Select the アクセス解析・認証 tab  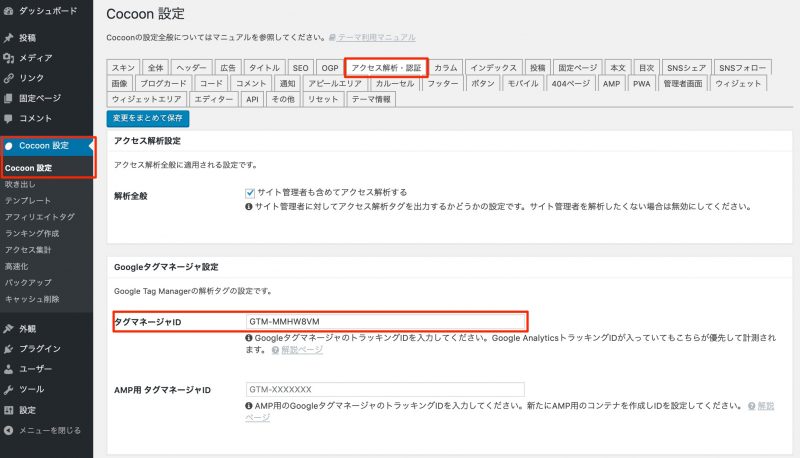(x=386, y=67)
